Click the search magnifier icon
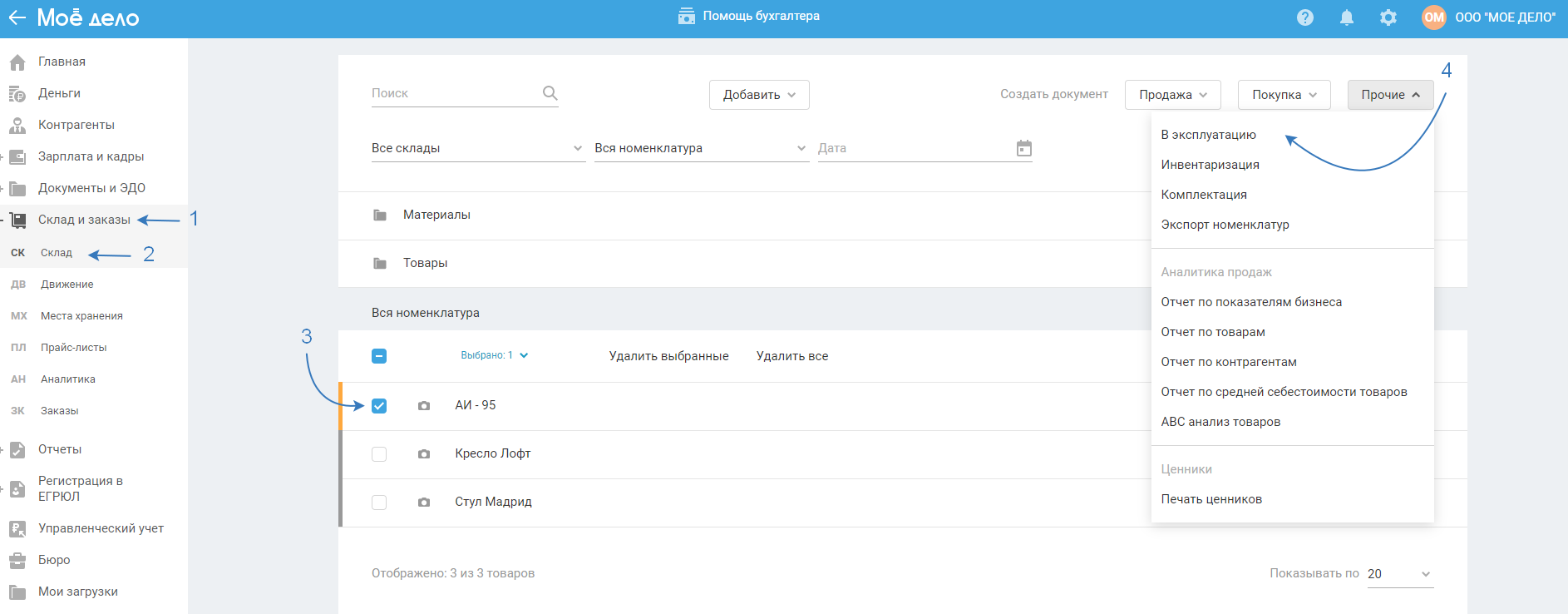 point(550,93)
